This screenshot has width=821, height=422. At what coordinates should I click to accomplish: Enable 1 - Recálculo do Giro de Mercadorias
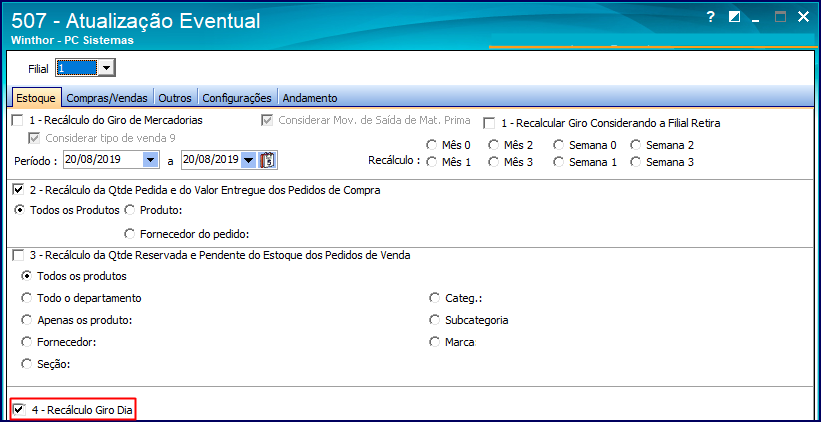tap(18, 121)
